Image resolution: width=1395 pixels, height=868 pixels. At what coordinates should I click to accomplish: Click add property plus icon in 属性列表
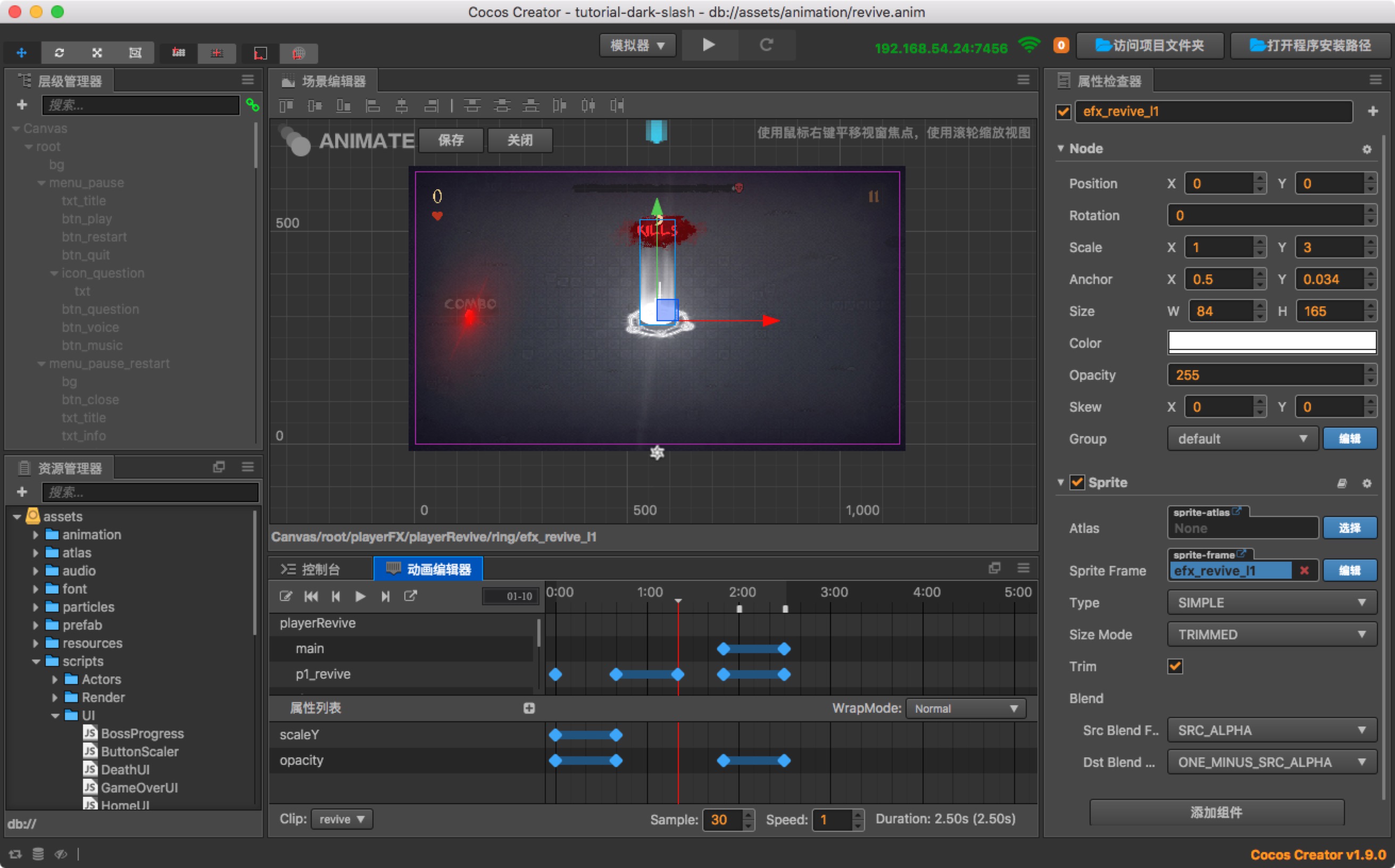(x=529, y=708)
